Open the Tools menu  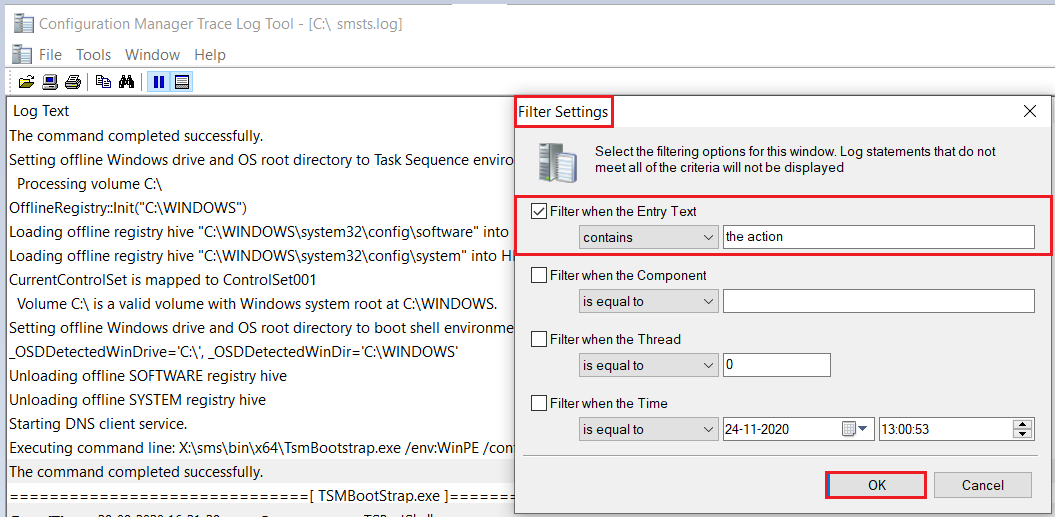click(x=94, y=55)
